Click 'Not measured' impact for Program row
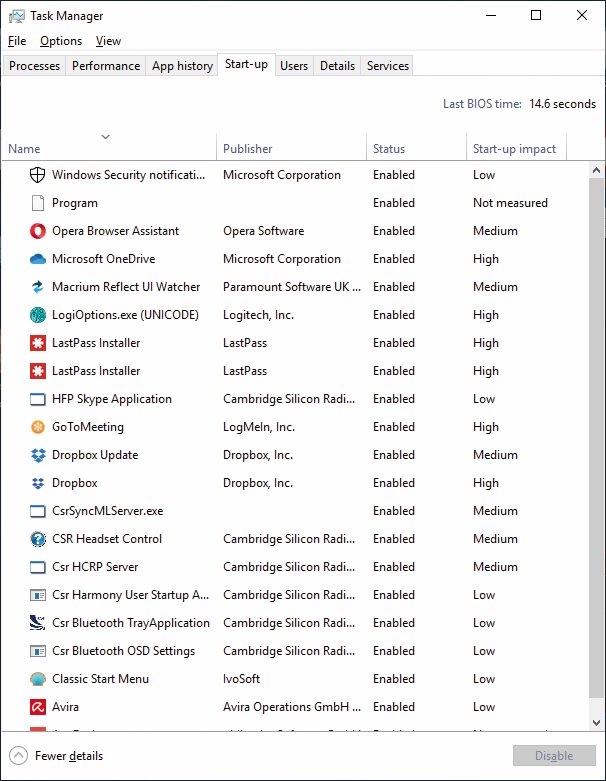Screen dimensions: 606x781 tap(510, 203)
